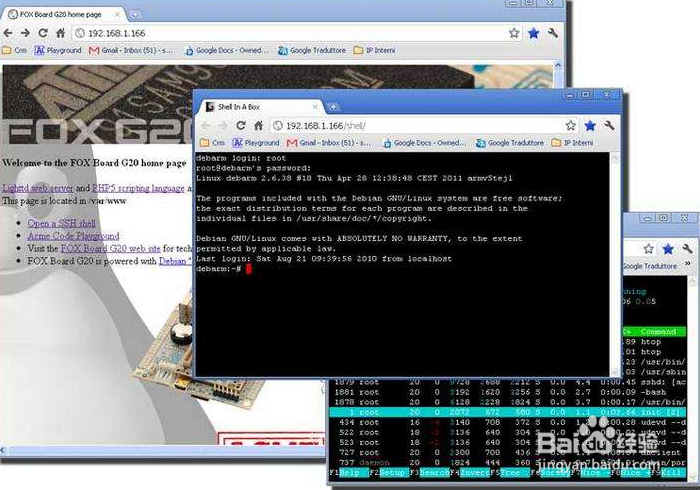The image size is (700, 490).
Task: Open Playground bookmark in FOX Board window
Action: (x=58, y=50)
